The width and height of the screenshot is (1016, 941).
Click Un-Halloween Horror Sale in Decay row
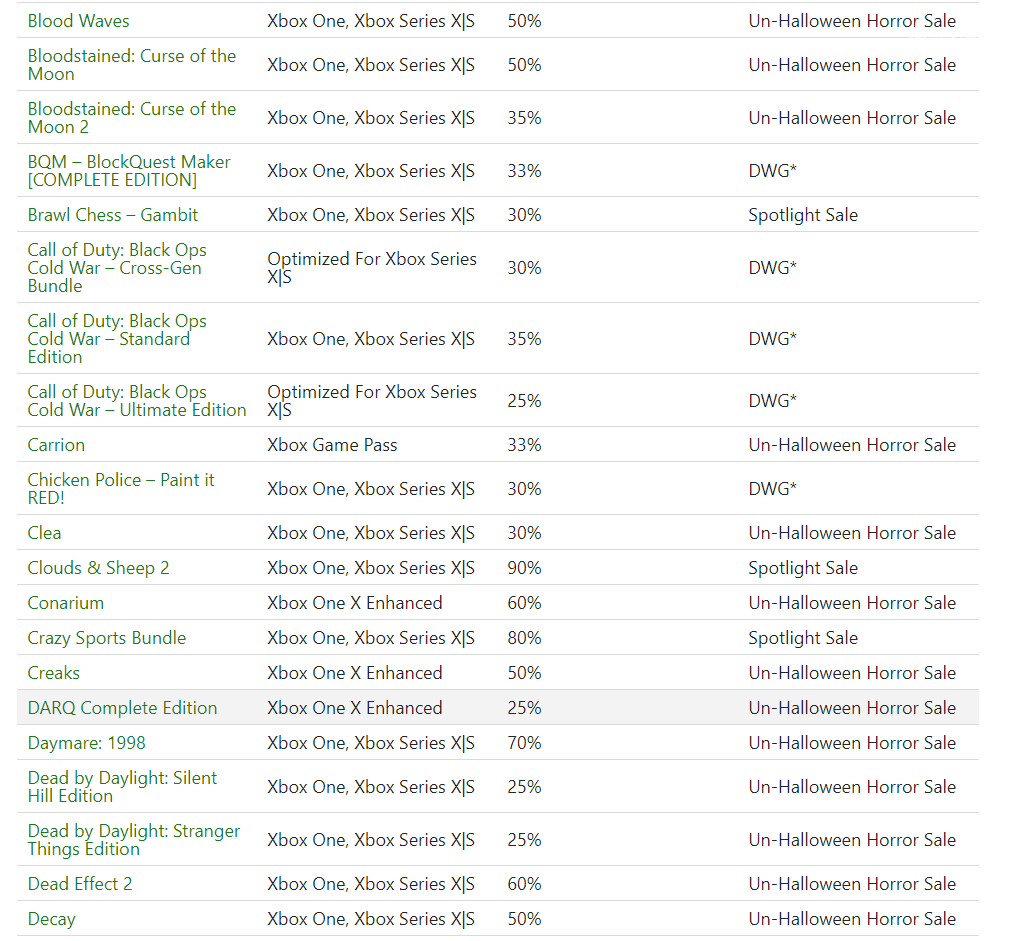[x=852, y=920]
